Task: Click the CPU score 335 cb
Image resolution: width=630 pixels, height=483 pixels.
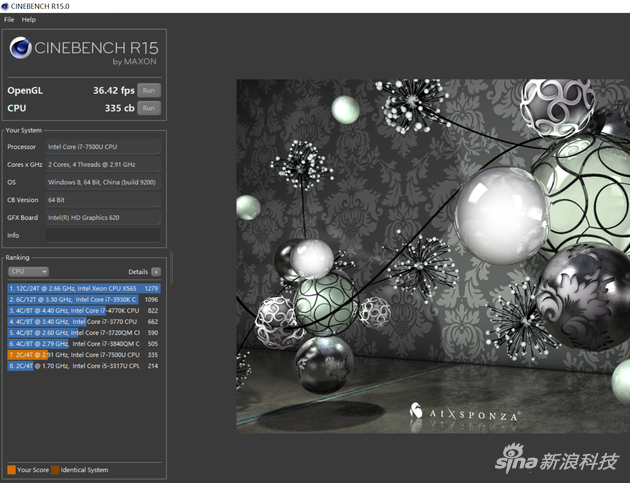Action: click(x=119, y=108)
